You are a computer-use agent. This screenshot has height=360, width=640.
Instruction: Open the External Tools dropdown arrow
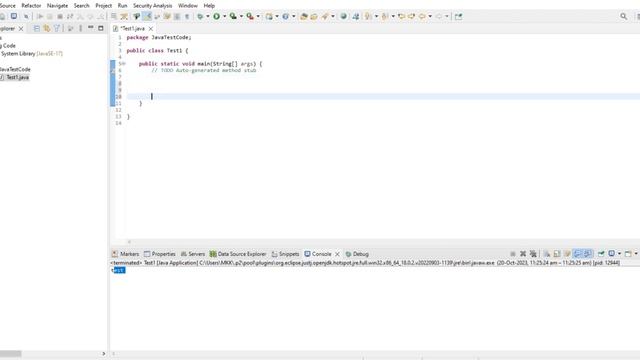tap(258, 16)
